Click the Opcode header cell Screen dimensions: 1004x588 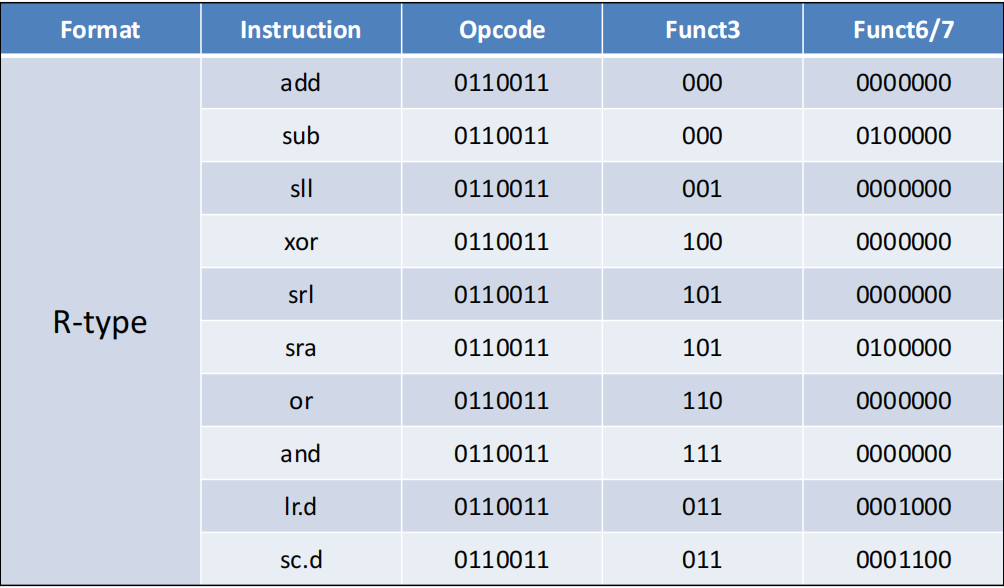[501, 29]
